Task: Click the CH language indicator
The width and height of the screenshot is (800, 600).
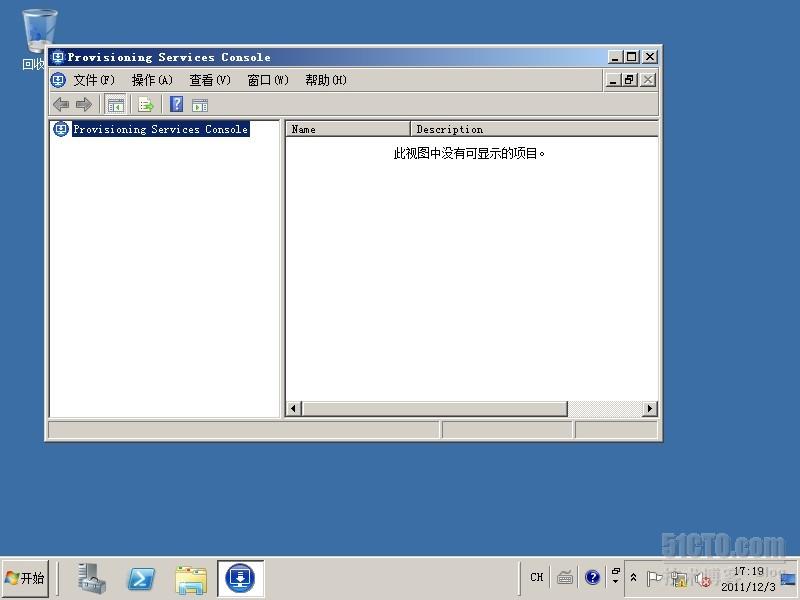Action: [537, 578]
